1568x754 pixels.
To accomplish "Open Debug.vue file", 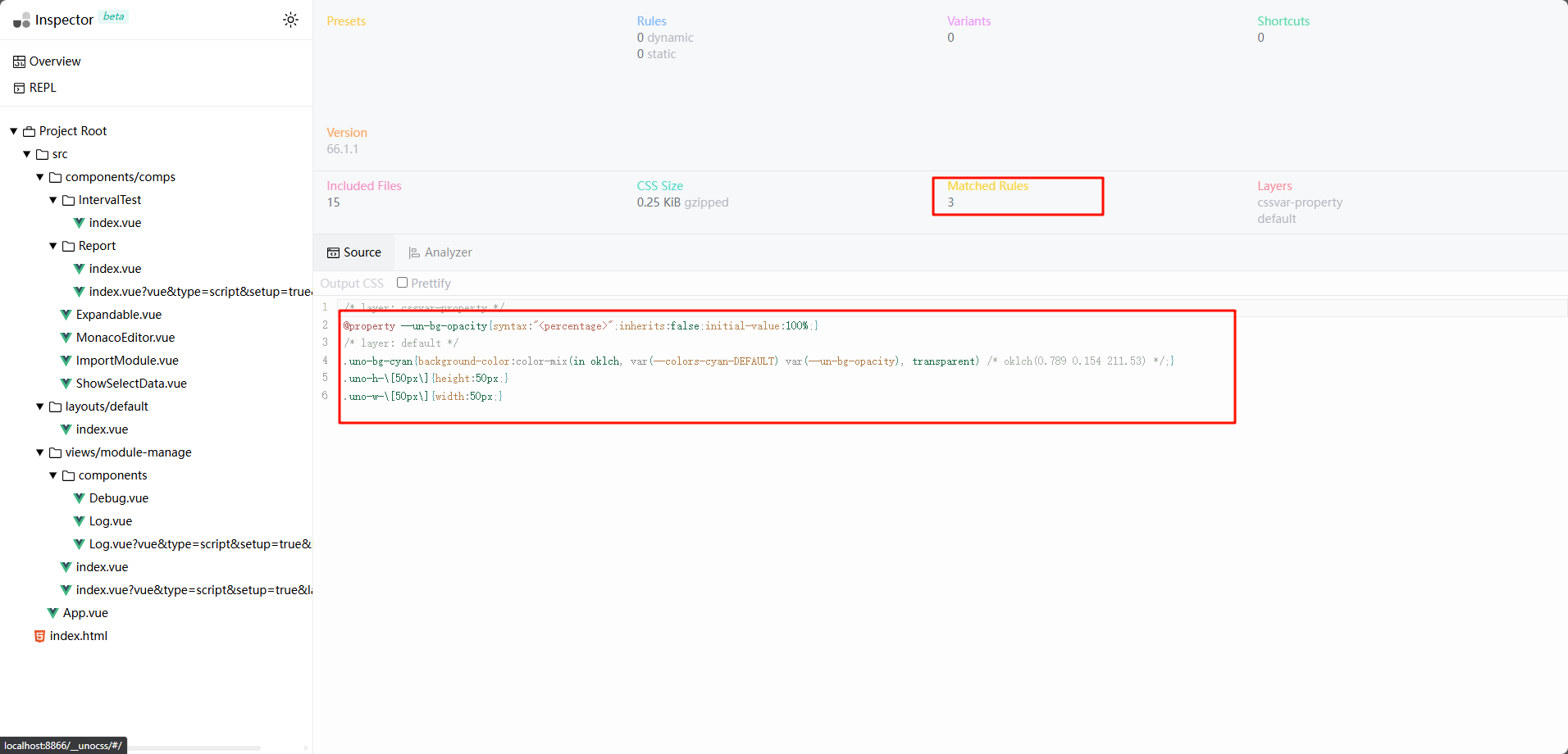I will click(x=119, y=498).
